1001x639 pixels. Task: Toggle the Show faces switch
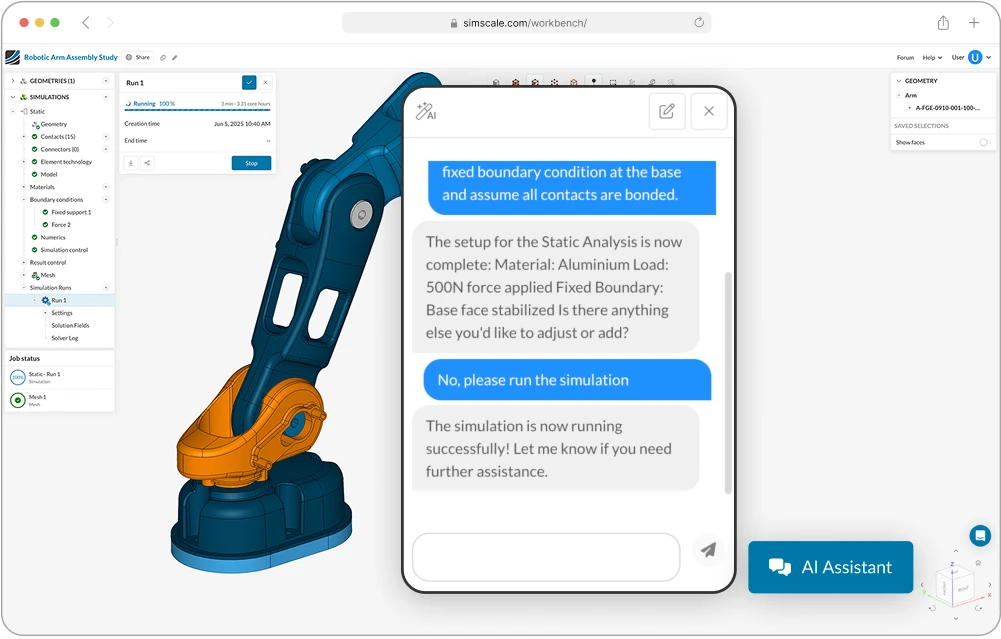coord(984,142)
